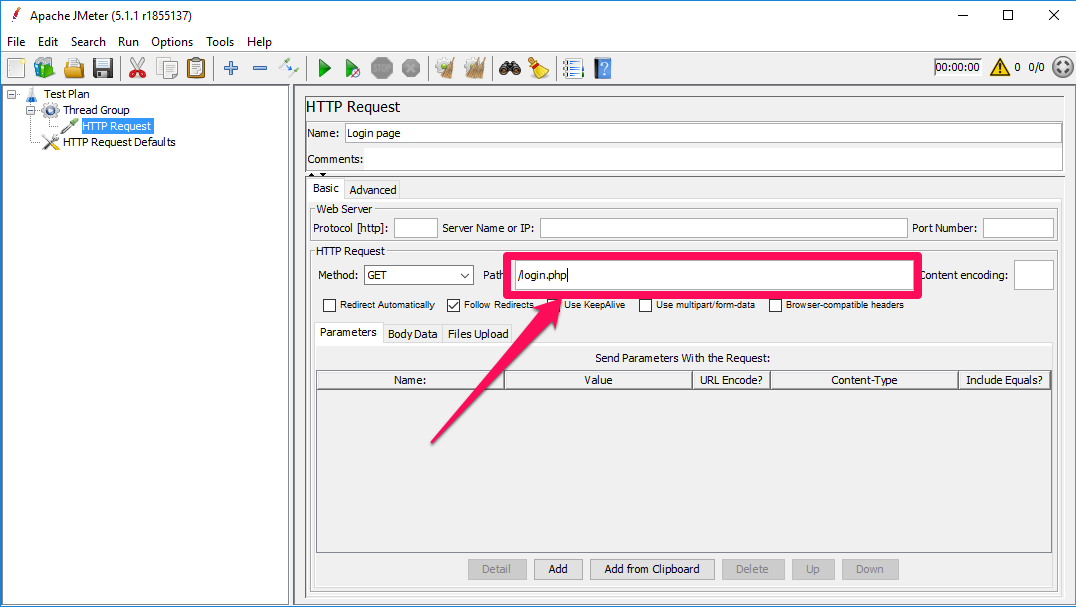Click the Thread Group gear icon
This screenshot has height=607, width=1076.
[x=51, y=110]
